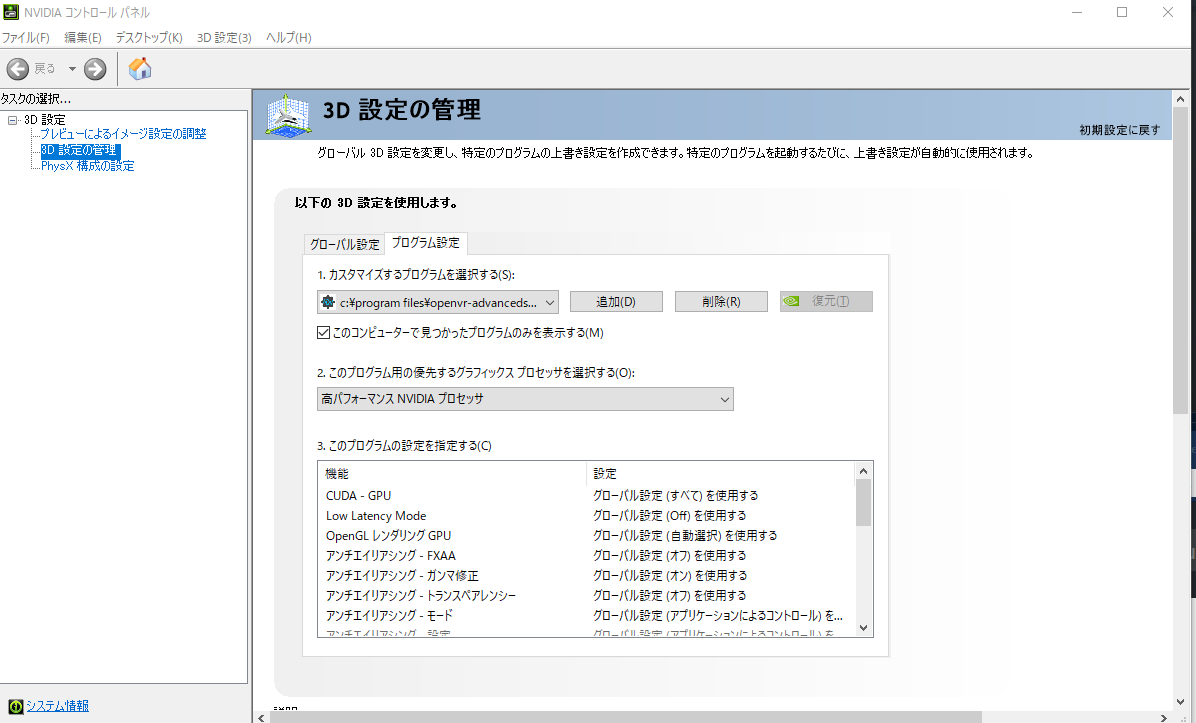Switch to グローバル設定 tab
The image size is (1196, 723).
pyautogui.click(x=344, y=244)
